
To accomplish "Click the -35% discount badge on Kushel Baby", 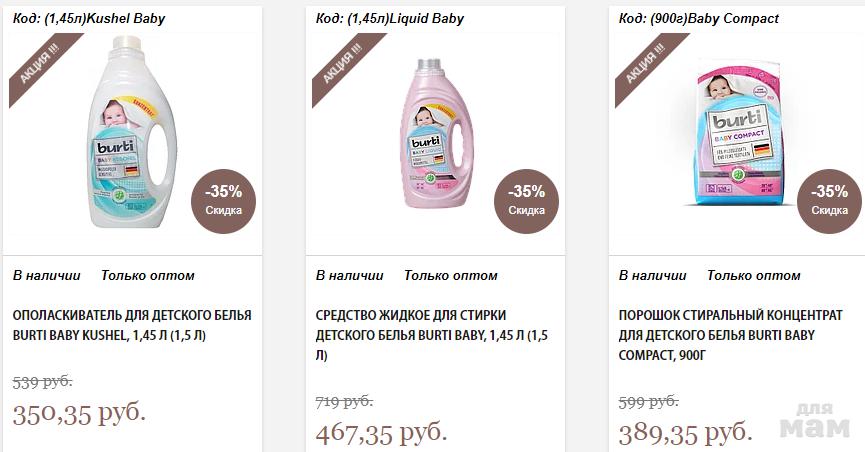I will tap(223, 199).
